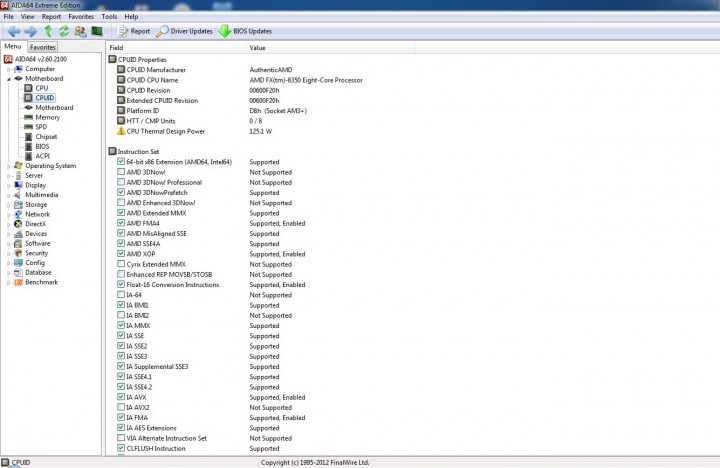720x468 pixels.
Task: Collapse the Motherboard tree node
Action: pos(8,79)
